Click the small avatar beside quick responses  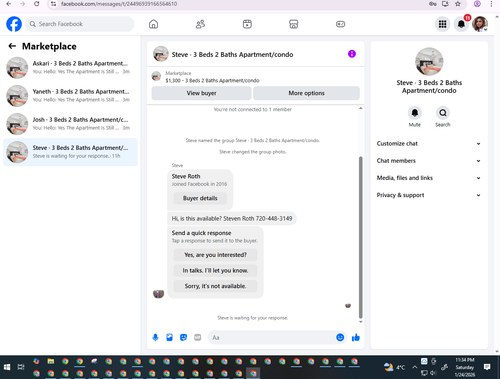coord(158,294)
